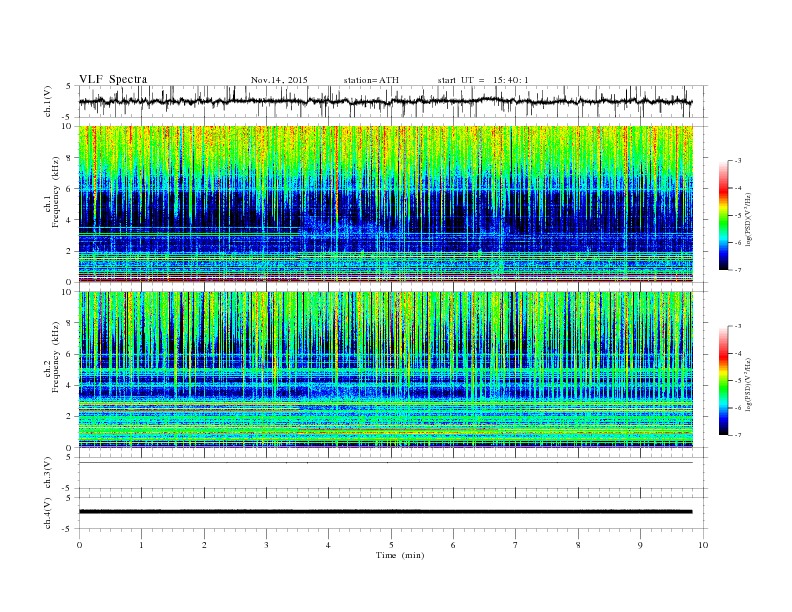792x612 pixels.
Task: Click the date label "Nov.14, 2015"
Action: click(x=279, y=80)
